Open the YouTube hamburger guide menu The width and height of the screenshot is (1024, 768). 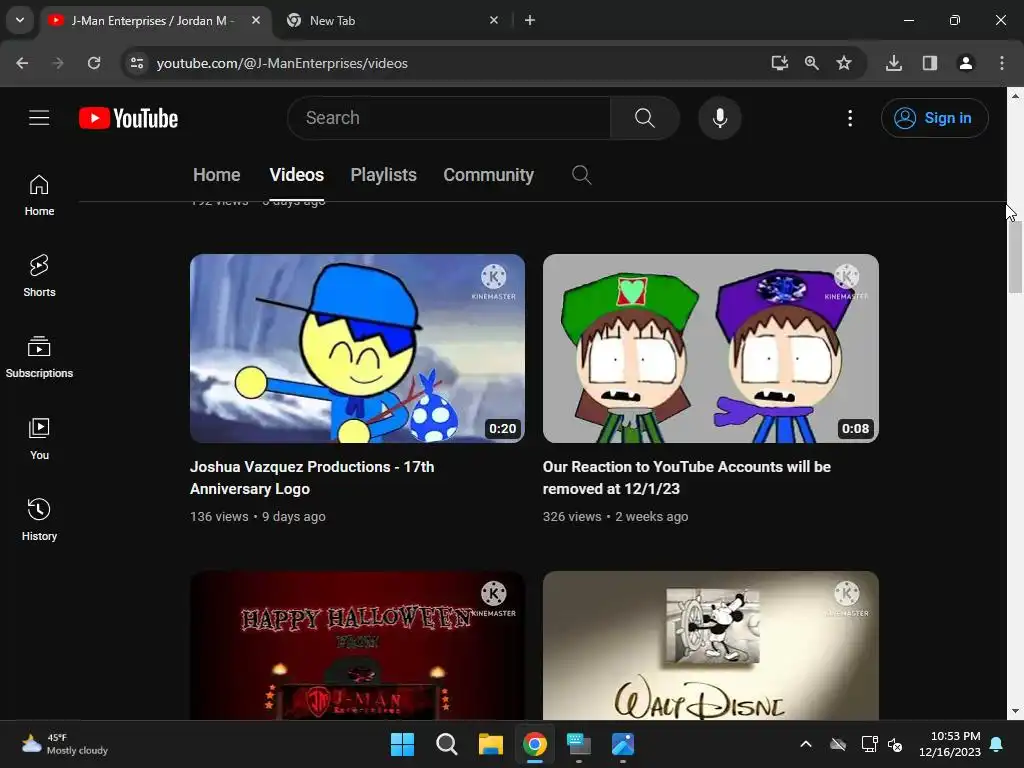pos(39,118)
